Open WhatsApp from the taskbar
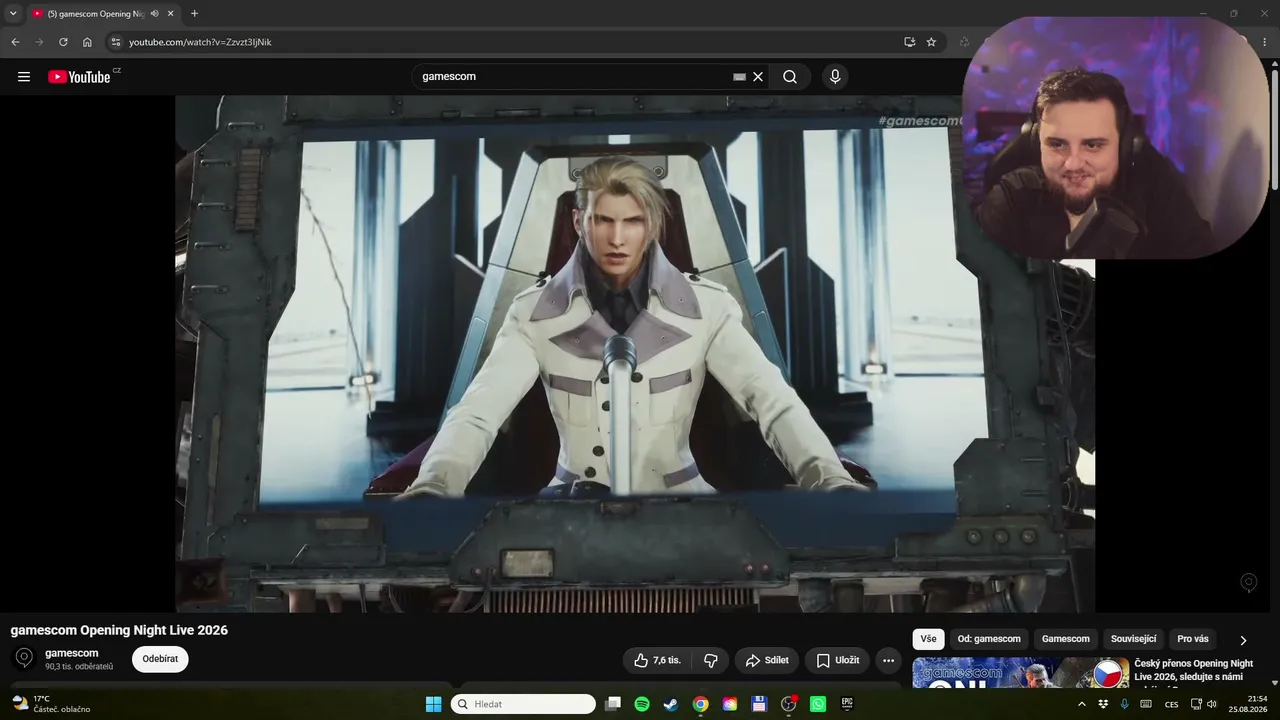This screenshot has height=720, width=1280. pyautogui.click(x=818, y=704)
